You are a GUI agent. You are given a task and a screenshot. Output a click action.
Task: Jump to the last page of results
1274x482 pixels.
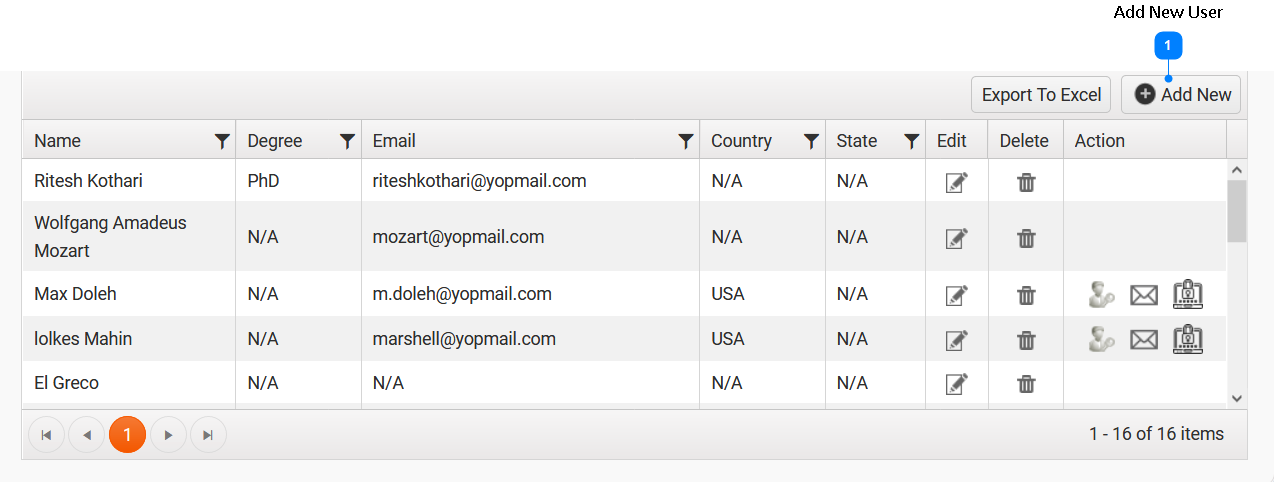[x=208, y=435]
